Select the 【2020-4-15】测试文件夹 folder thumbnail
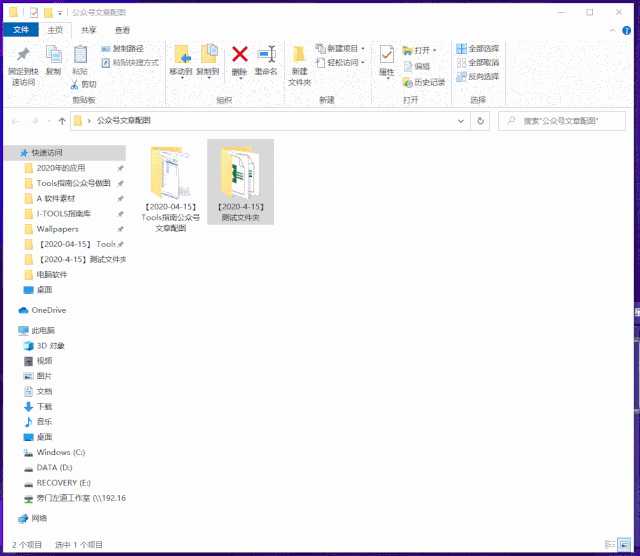 [240, 182]
